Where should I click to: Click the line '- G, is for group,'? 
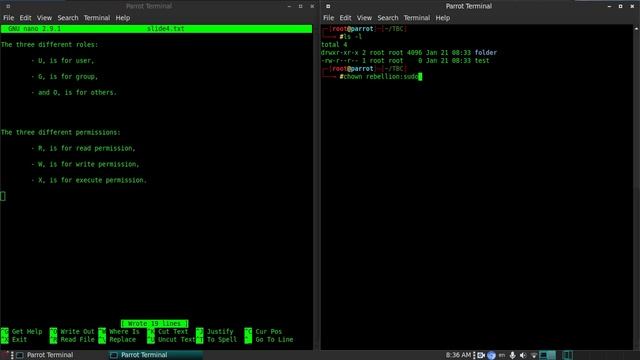64,76
